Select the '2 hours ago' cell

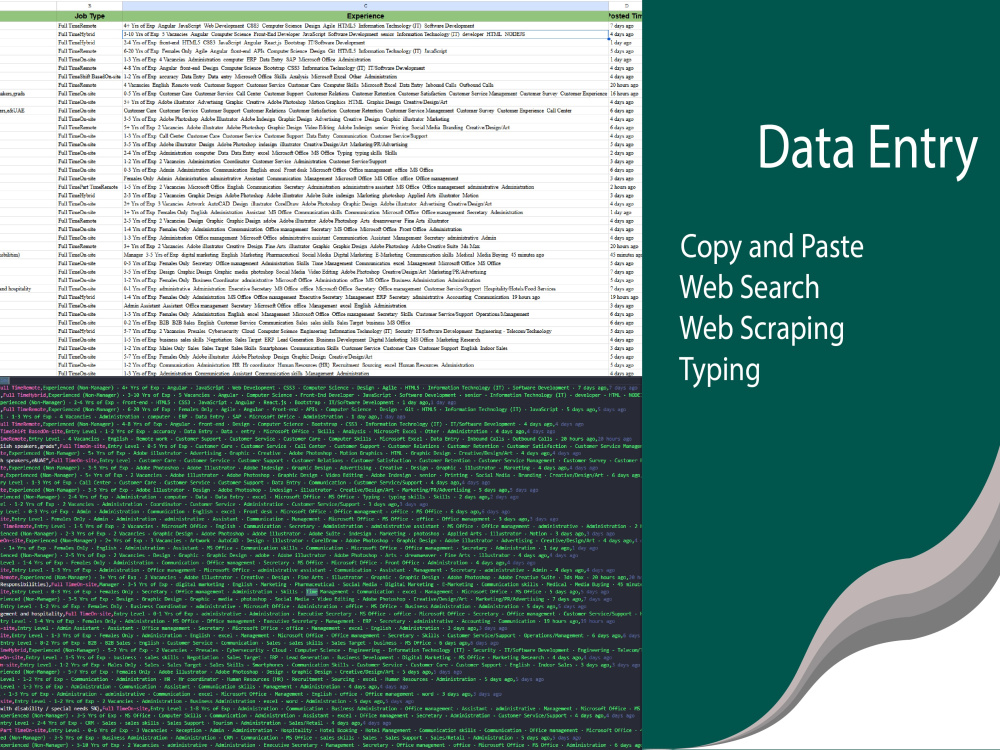tap(626, 187)
